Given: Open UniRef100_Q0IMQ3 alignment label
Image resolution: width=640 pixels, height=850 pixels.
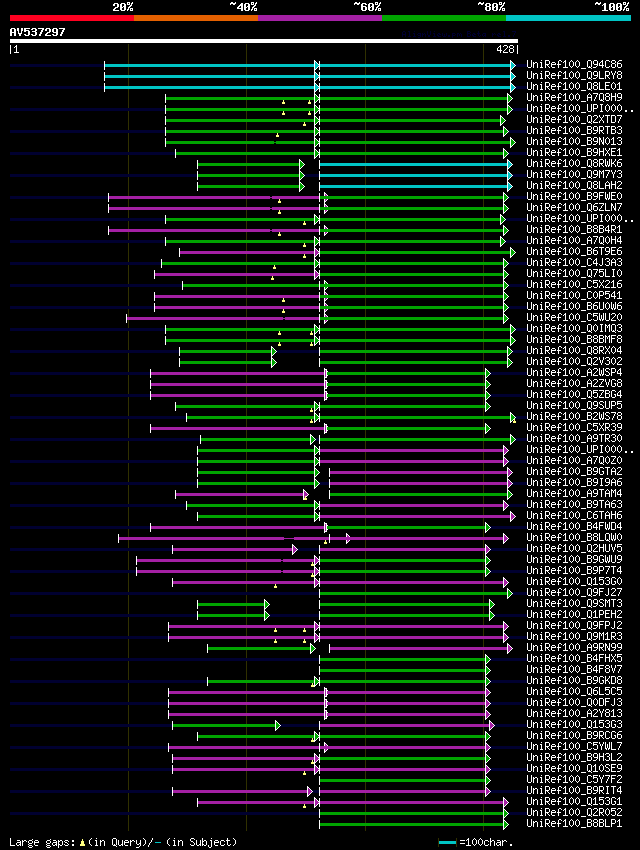Looking at the screenshot, I should click(574, 329).
